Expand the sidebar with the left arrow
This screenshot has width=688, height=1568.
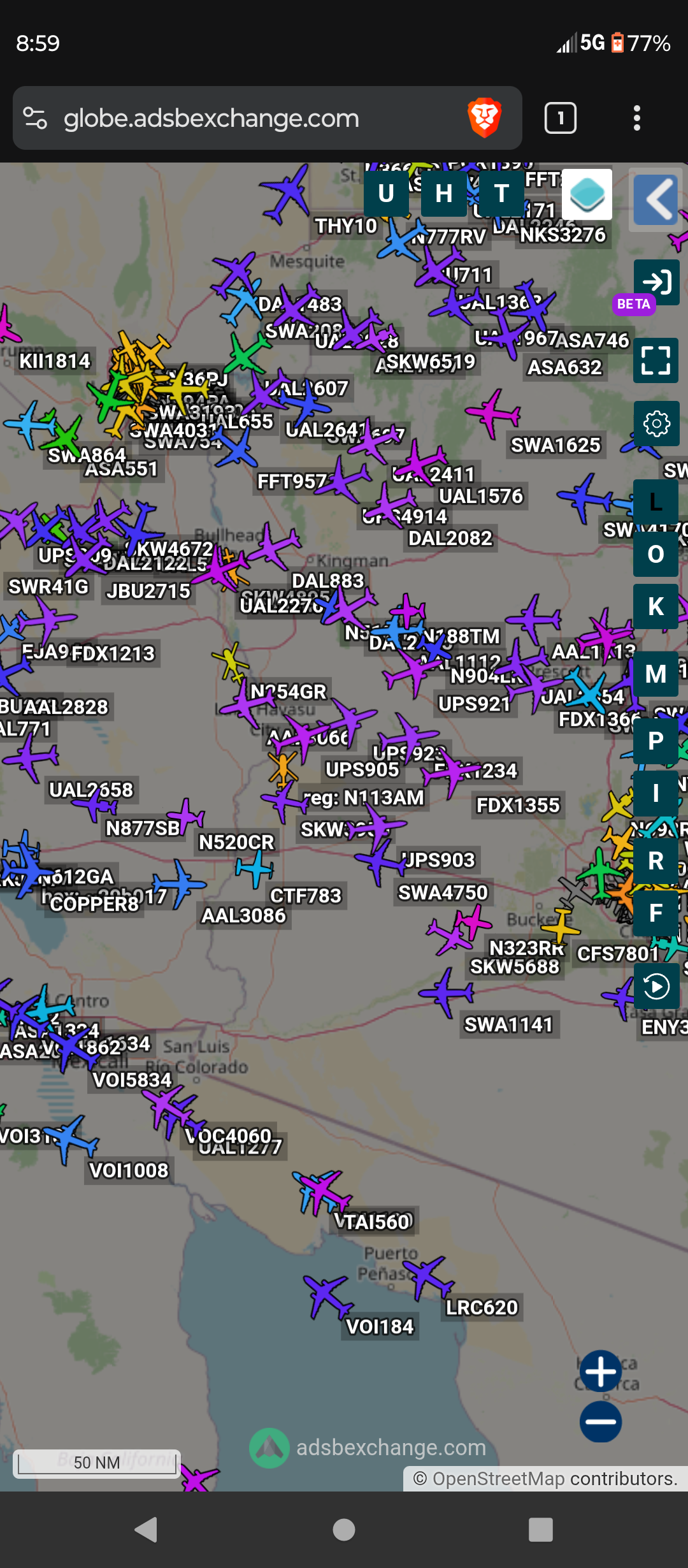pyautogui.click(x=657, y=200)
